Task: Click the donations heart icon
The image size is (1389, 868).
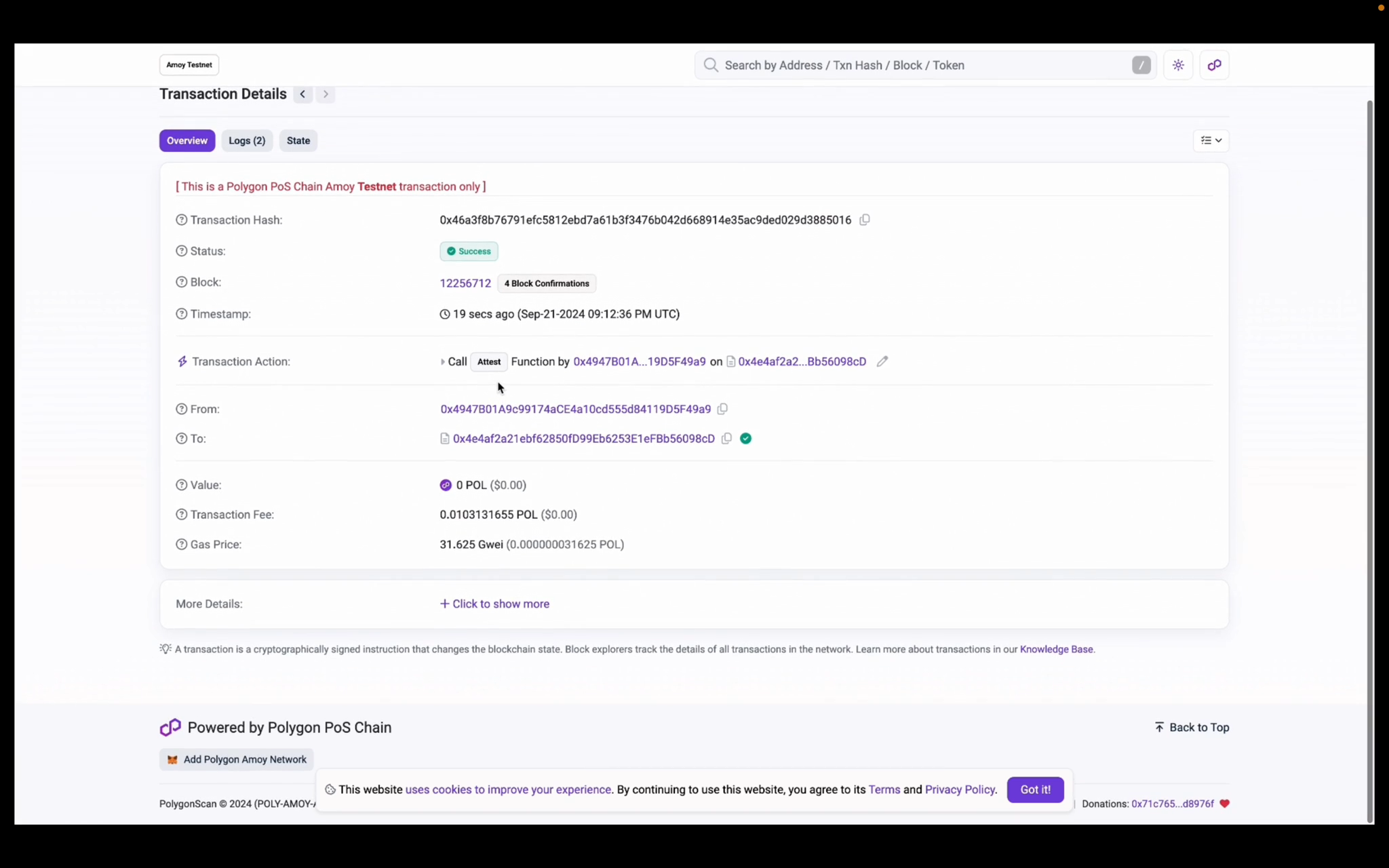Action: coord(1224,804)
